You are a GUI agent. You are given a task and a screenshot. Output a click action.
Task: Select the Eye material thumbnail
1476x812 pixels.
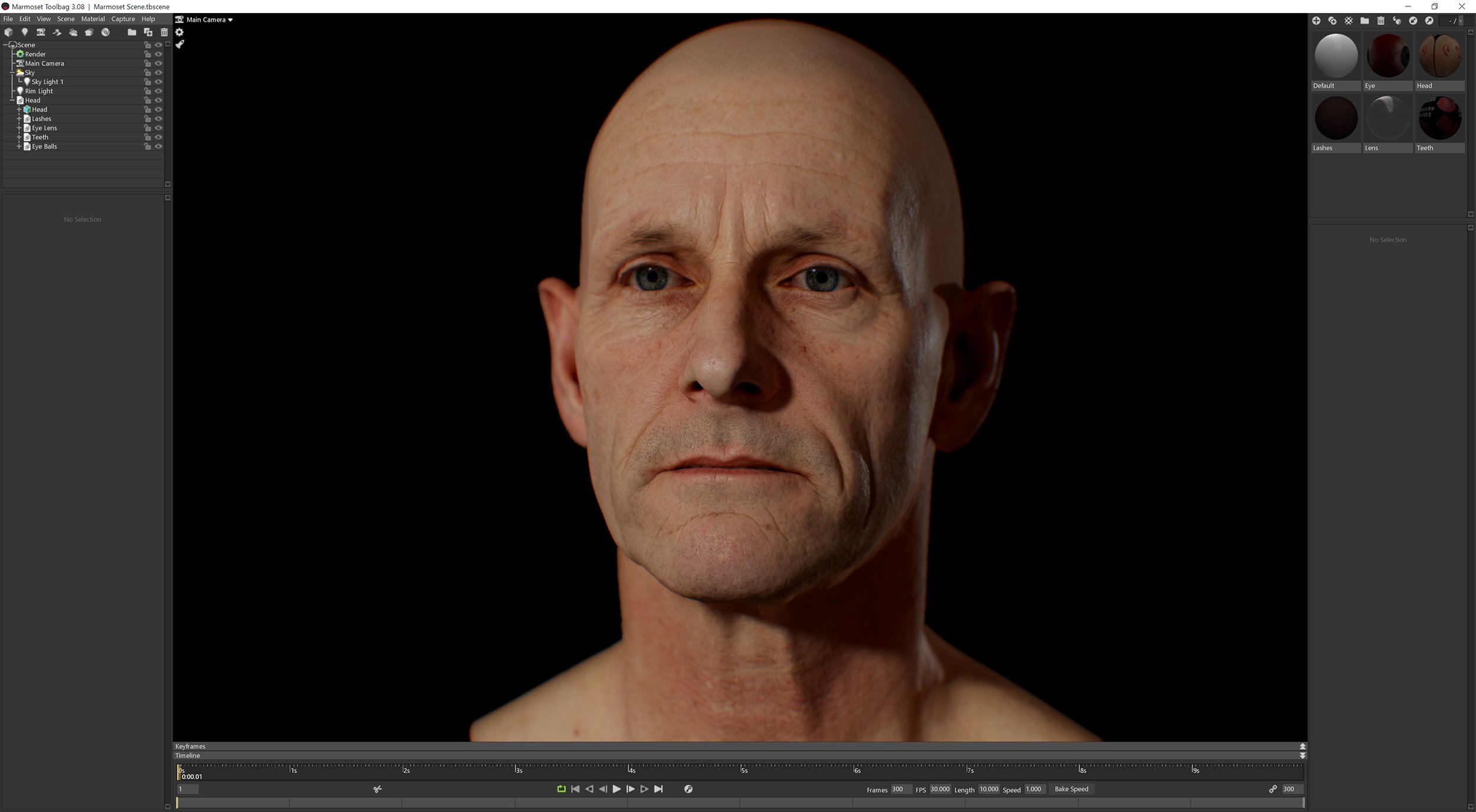coord(1388,56)
